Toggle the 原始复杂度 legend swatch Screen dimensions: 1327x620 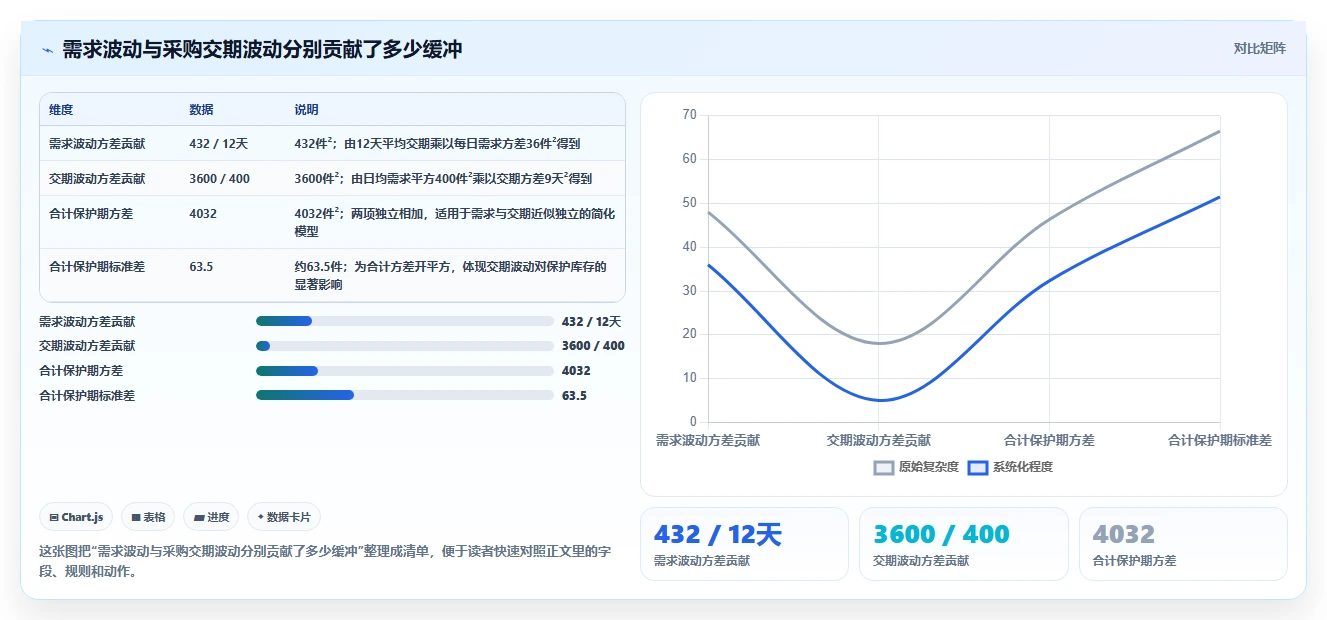pyautogui.click(x=884, y=467)
